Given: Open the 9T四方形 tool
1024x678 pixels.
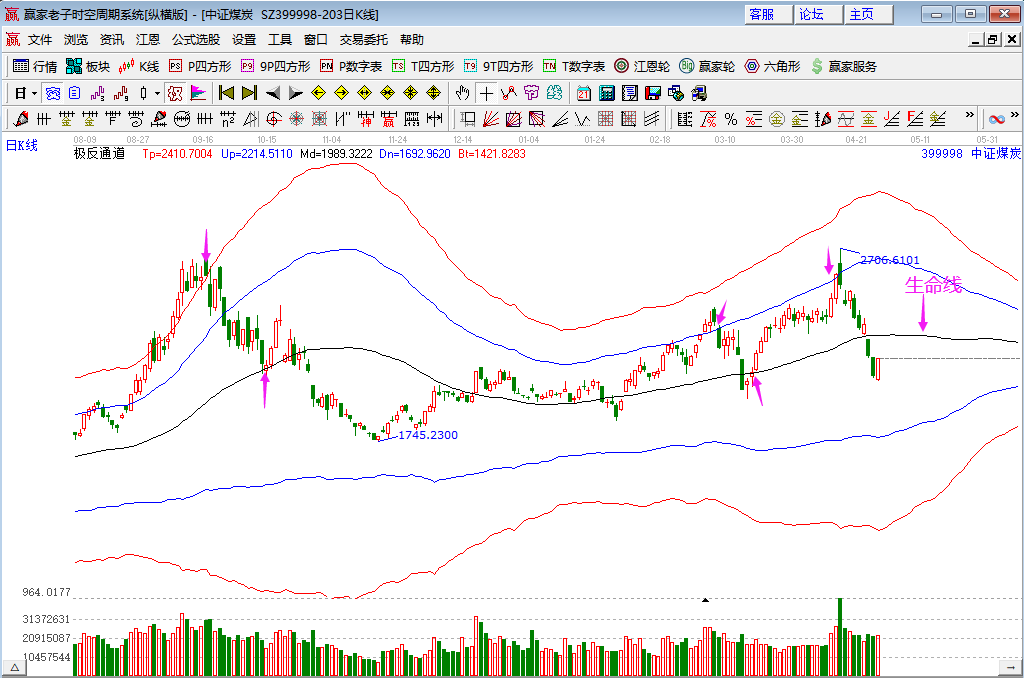Looking at the screenshot, I should click(x=498, y=66).
